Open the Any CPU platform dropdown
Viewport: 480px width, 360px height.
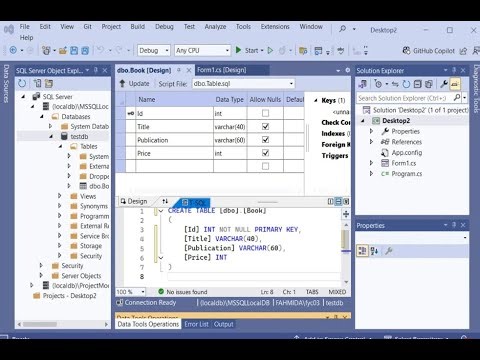point(203,50)
